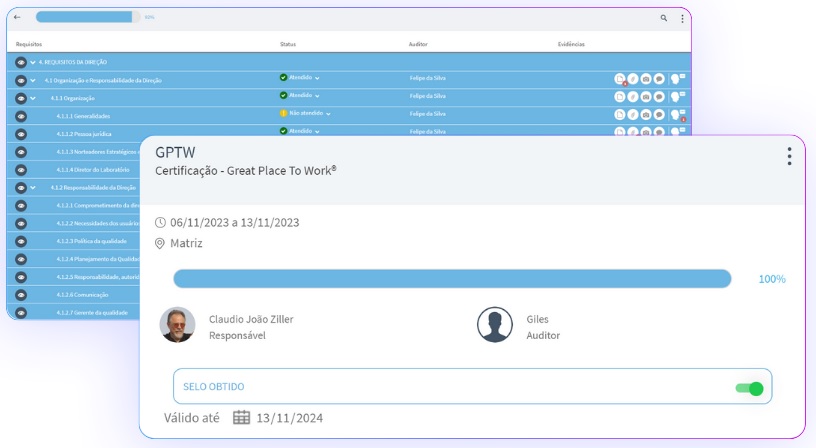This screenshot has width=816, height=448.
Task: Open the camera evidence icon for row 4.1.1 Organização
Action: coord(645,97)
